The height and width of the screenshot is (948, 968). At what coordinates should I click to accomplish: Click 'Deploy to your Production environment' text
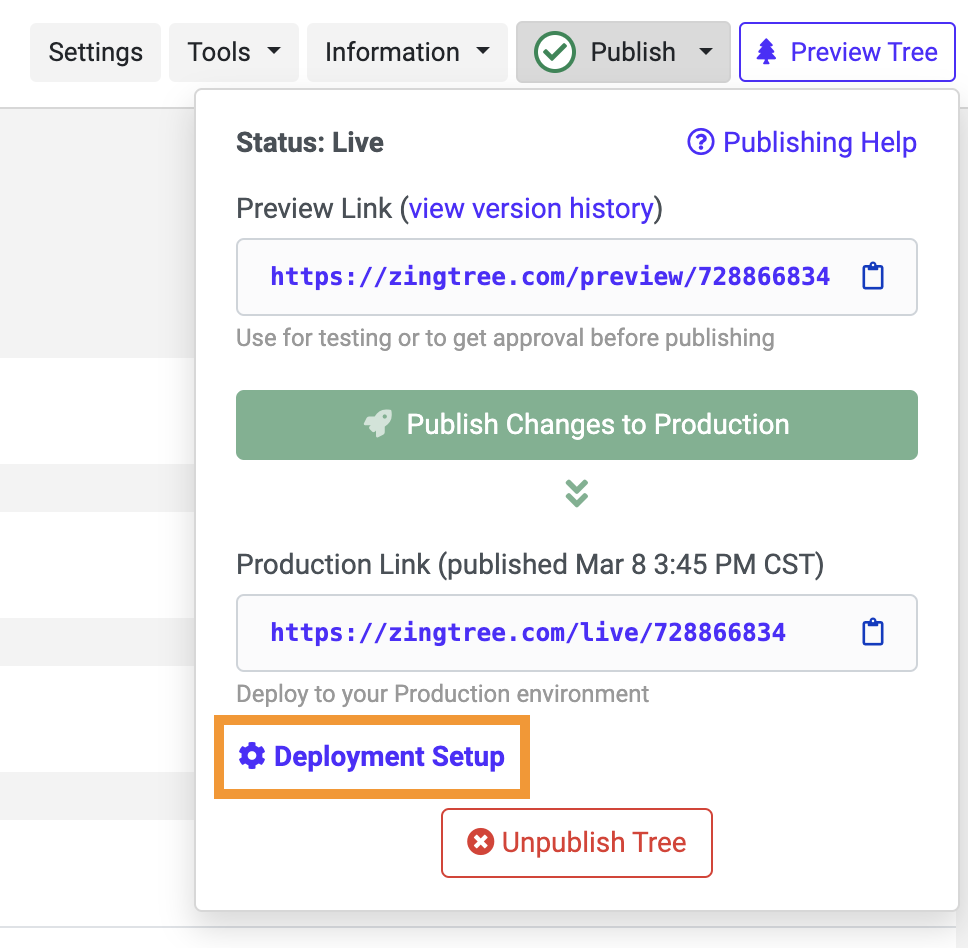click(x=443, y=694)
